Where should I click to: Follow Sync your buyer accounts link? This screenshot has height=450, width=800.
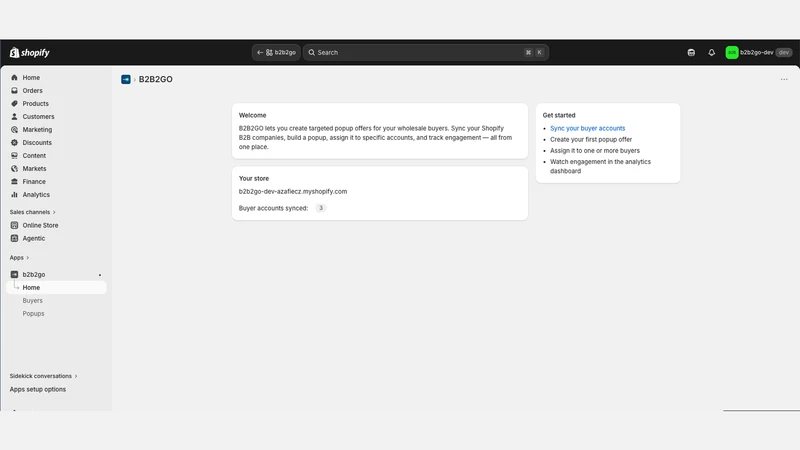click(x=587, y=129)
